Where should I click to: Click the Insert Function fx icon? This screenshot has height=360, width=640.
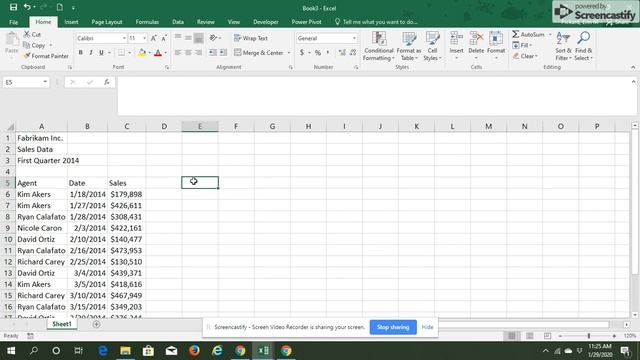pos(107,82)
